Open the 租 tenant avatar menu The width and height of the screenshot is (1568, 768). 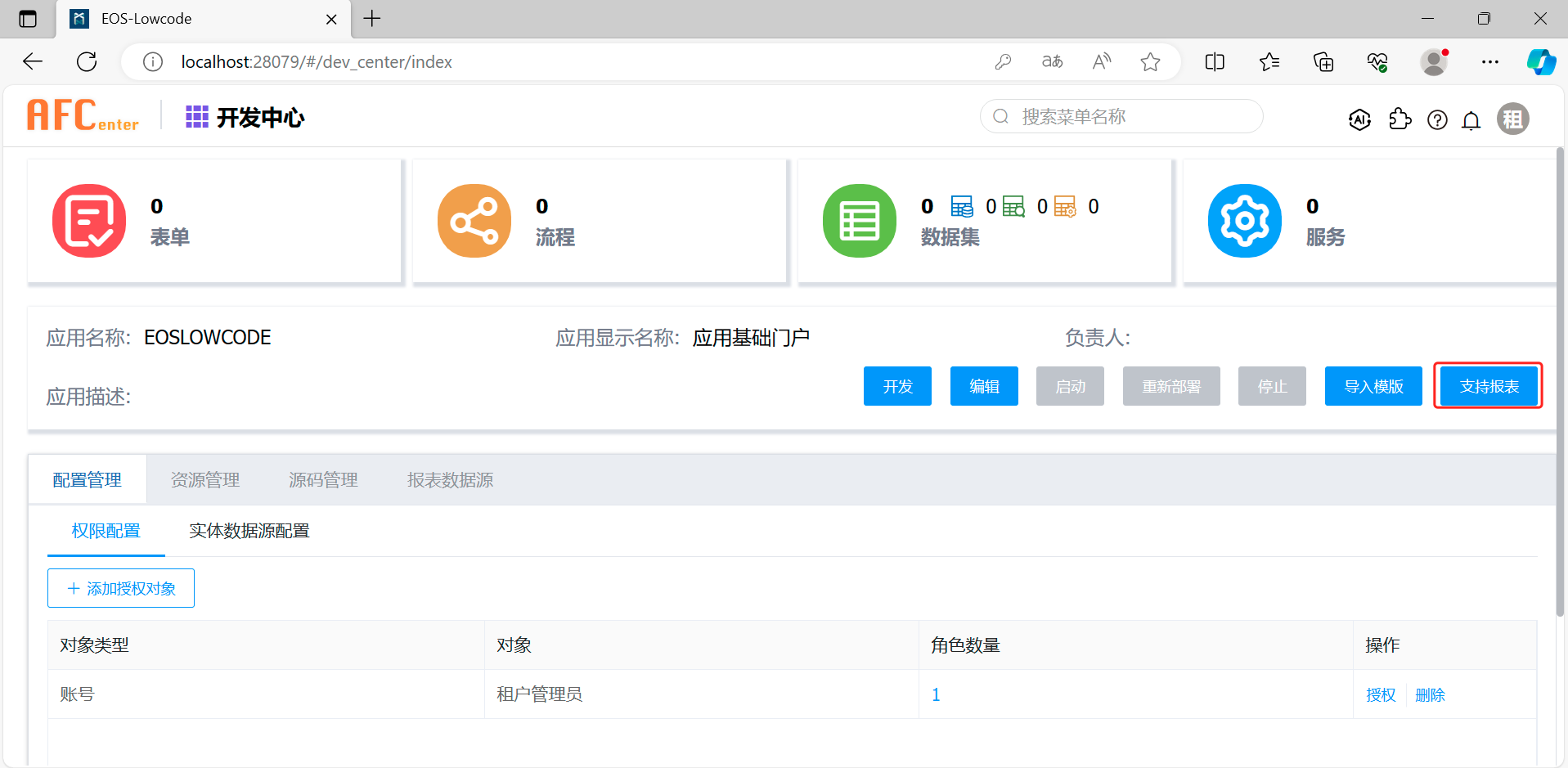pyautogui.click(x=1513, y=119)
